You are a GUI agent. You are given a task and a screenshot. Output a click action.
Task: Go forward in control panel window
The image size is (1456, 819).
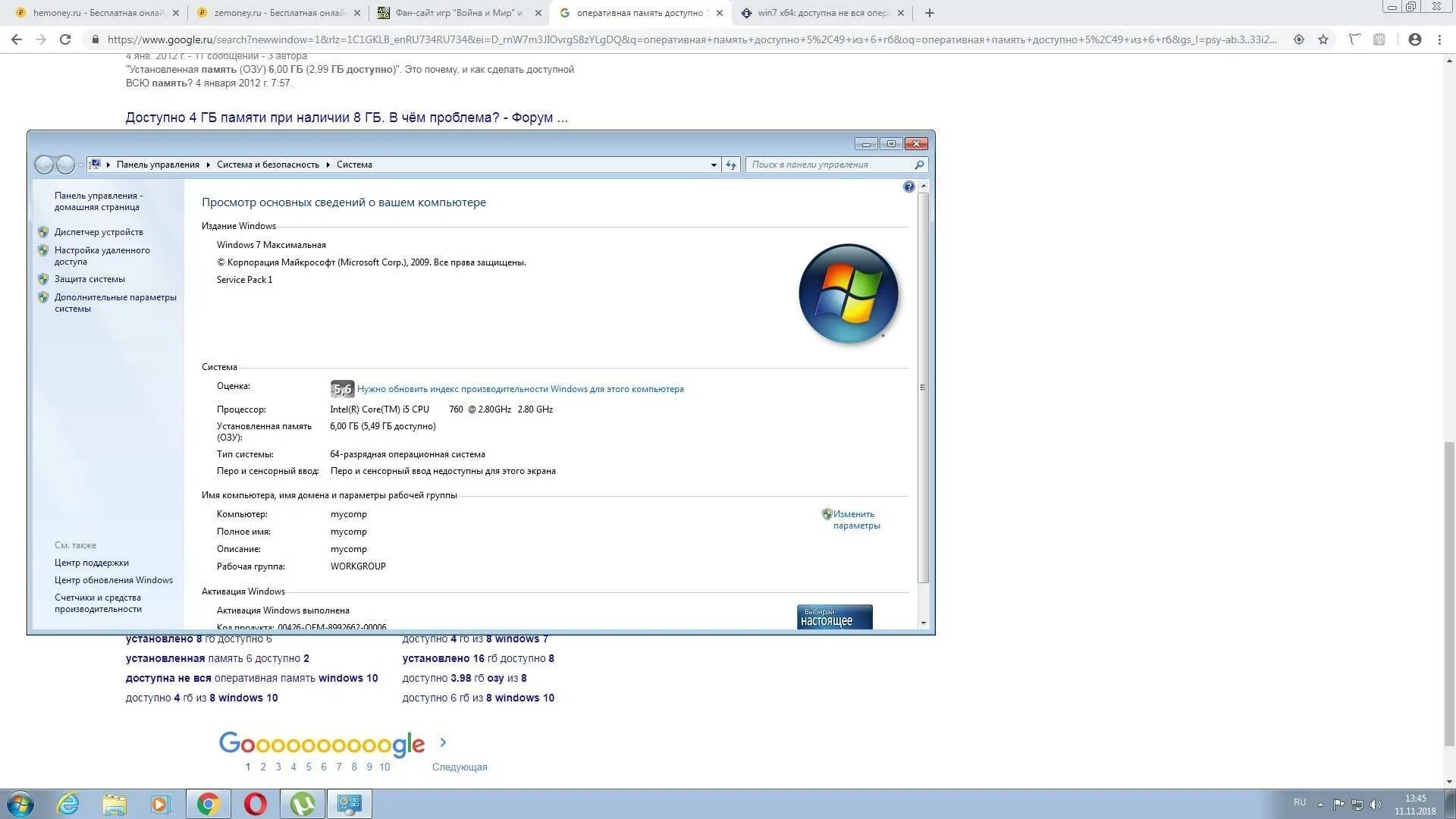66,165
